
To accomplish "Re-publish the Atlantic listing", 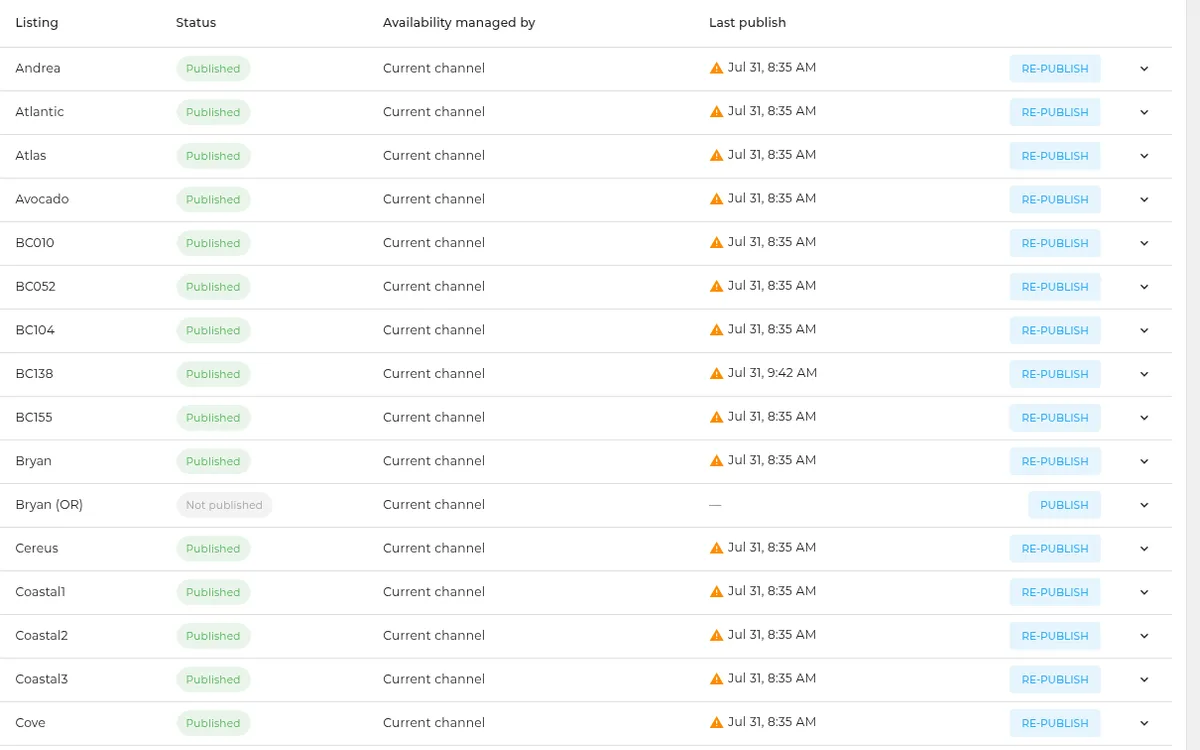I will 1055,112.
